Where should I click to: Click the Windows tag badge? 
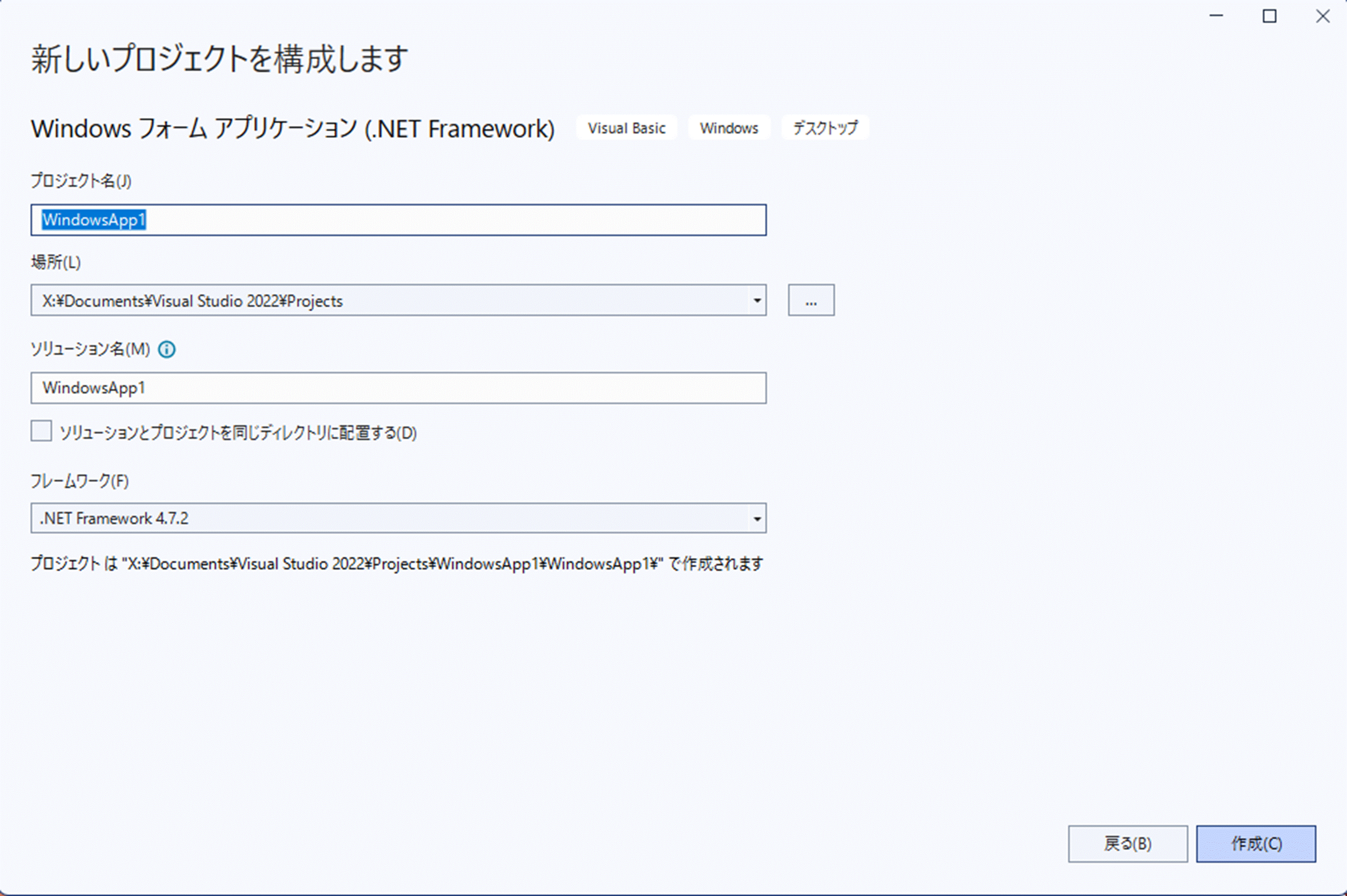click(x=729, y=128)
